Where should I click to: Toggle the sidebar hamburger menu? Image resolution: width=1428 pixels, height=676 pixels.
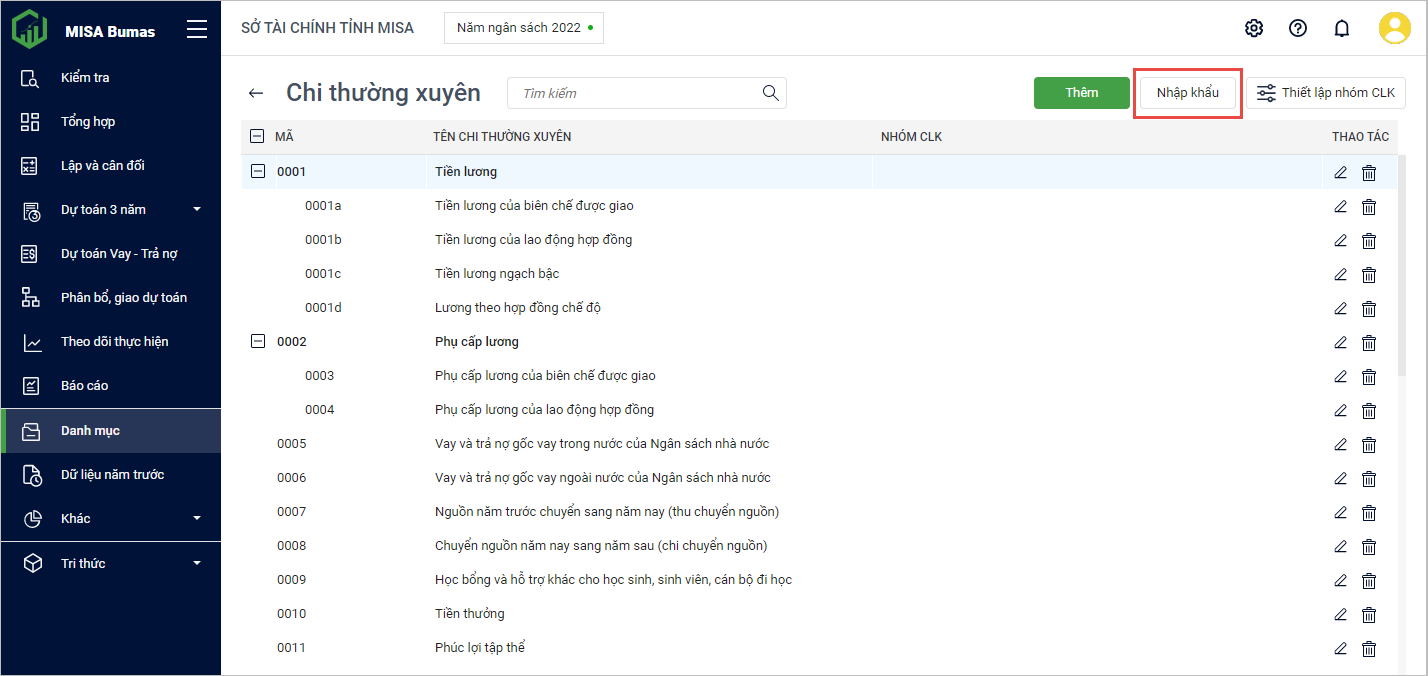[x=197, y=30]
